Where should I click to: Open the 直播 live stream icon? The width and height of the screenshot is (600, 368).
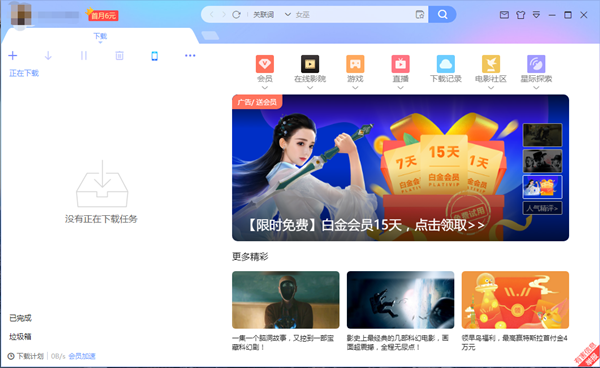coord(400,64)
